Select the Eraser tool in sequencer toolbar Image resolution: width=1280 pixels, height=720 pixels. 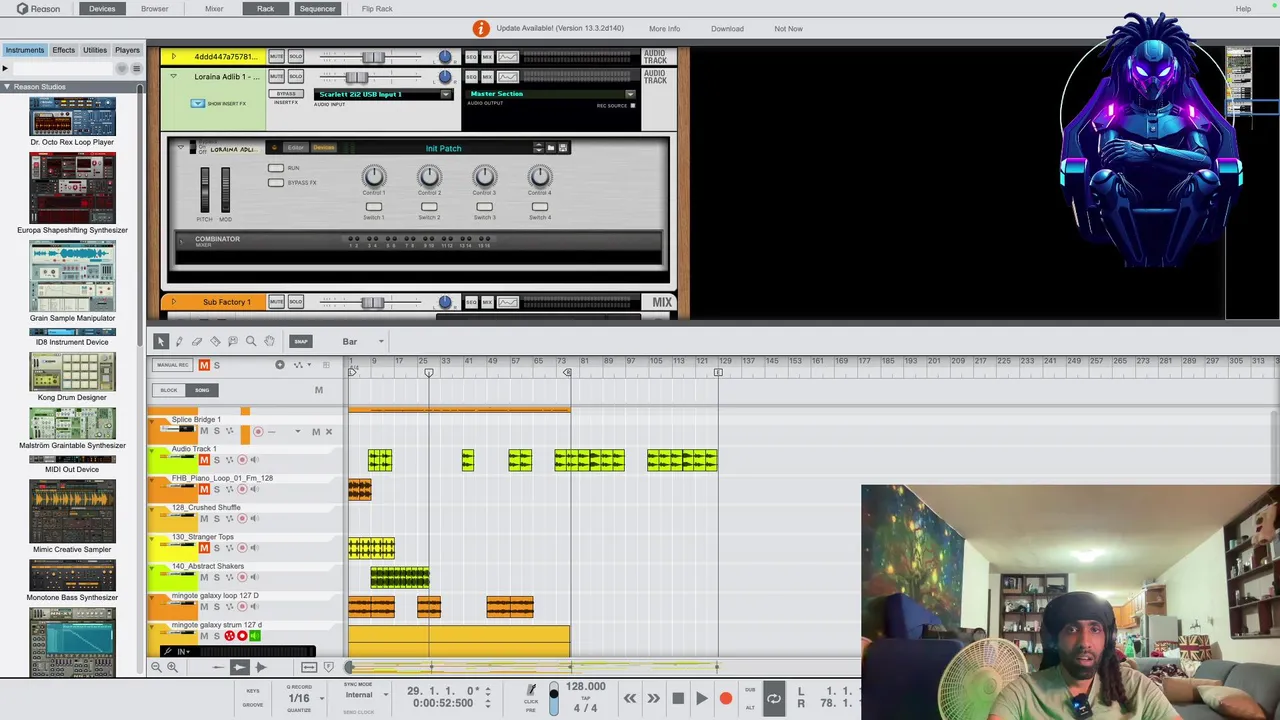[197, 341]
